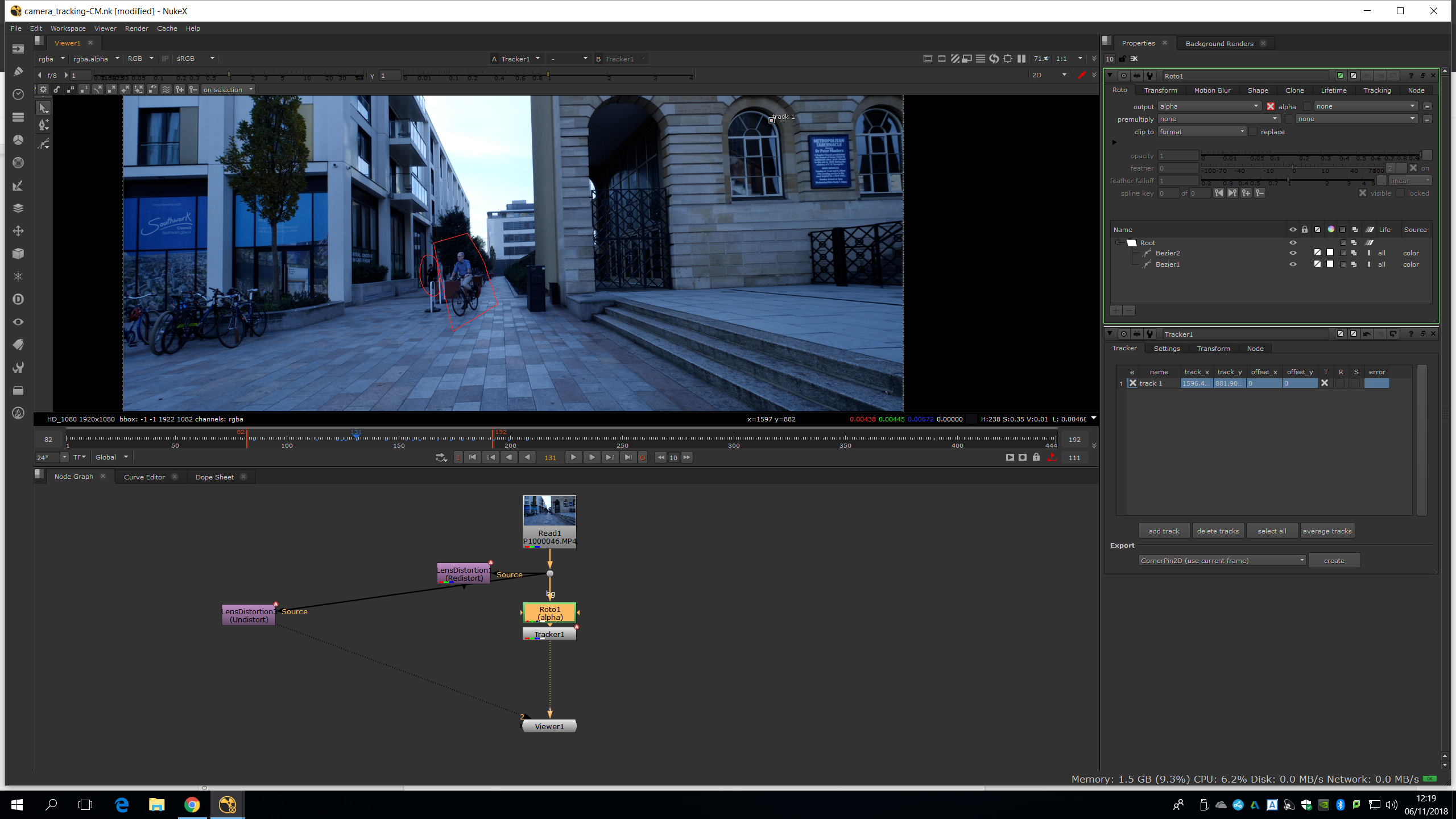
Task: Open the Render menu
Action: 136,28
